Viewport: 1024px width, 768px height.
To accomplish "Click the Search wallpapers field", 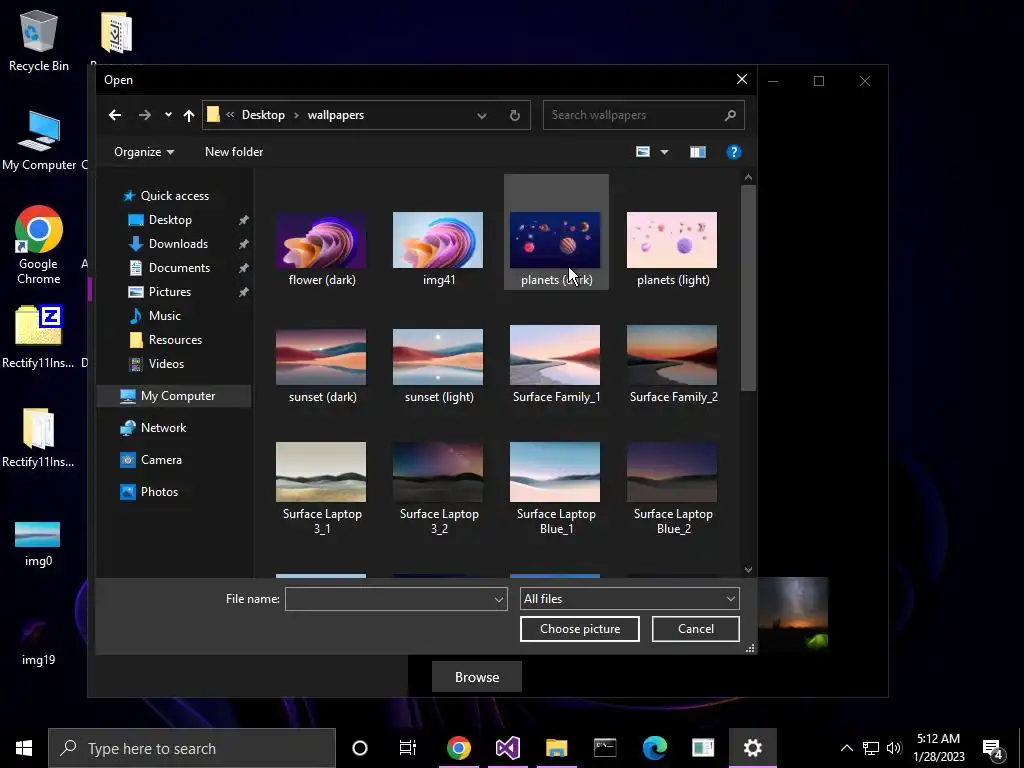I will [643, 115].
